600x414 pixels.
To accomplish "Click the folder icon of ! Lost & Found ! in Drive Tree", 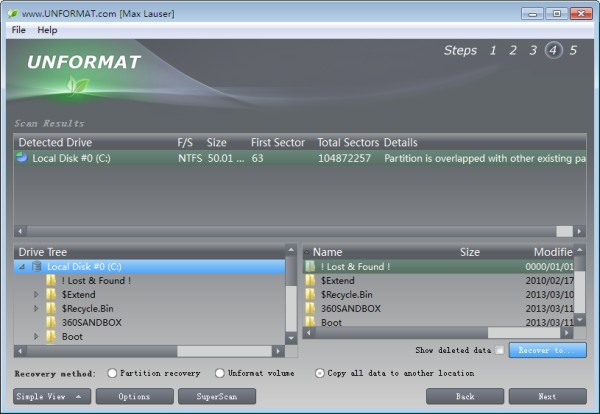I will (x=51, y=280).
